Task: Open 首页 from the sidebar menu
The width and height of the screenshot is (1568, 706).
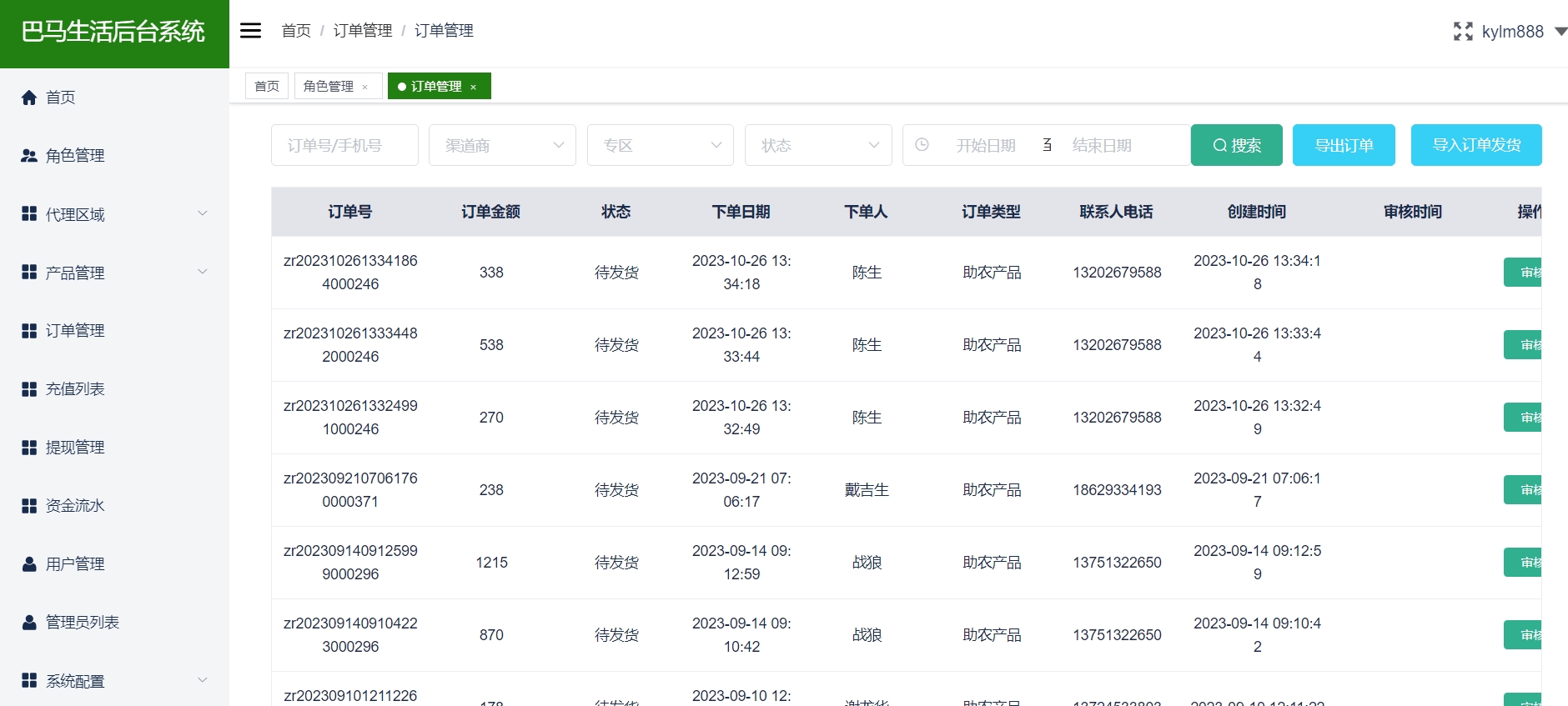Action: point(114,98)
